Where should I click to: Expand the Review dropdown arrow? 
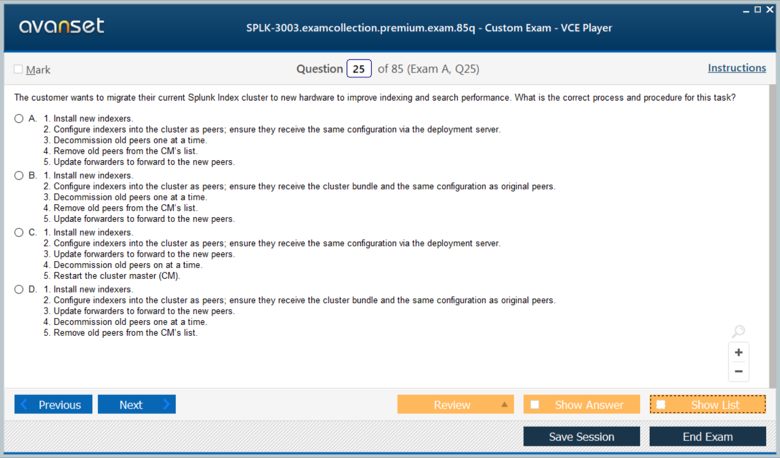(504, 404)
